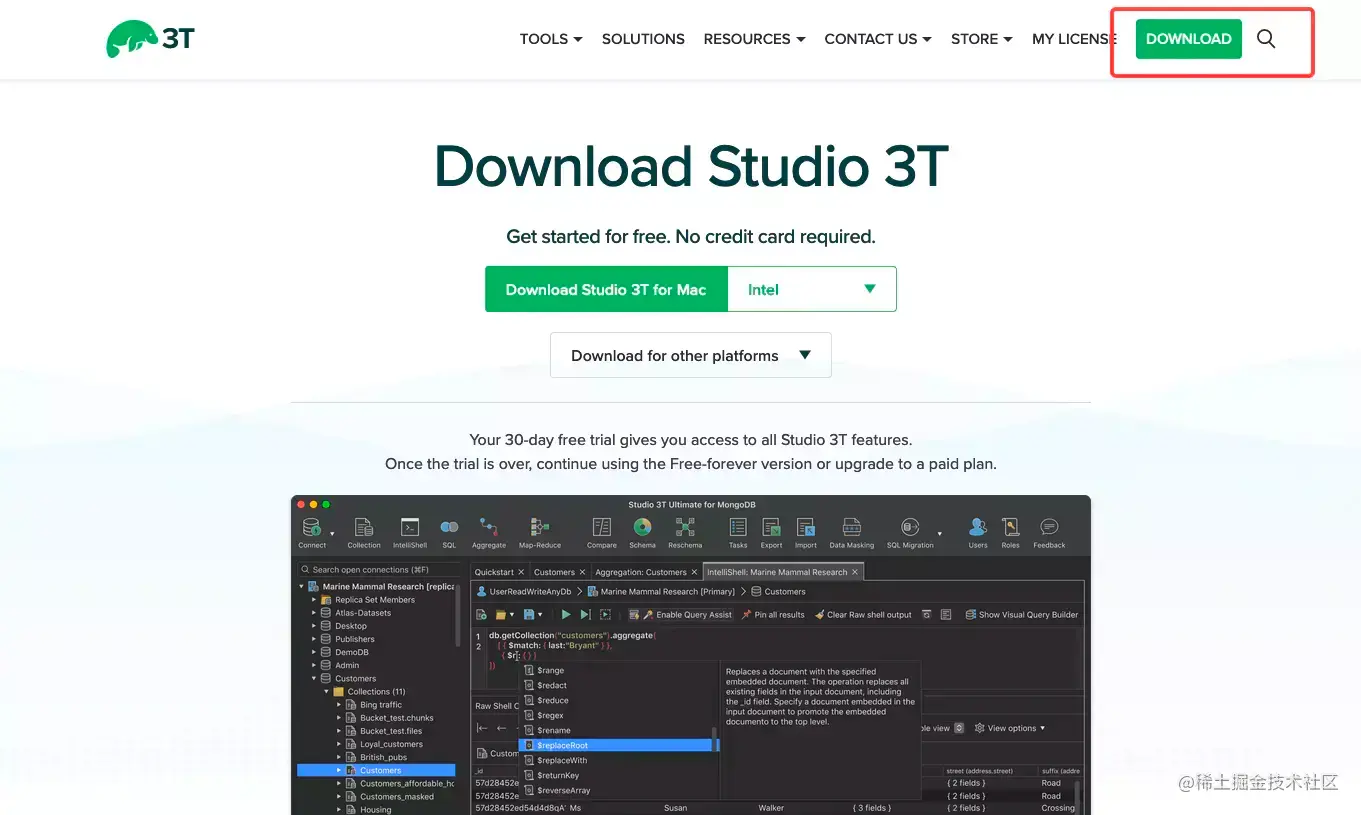Click Marine Mammal Research [Primary] breadcrumb
Screen dimensions: 1361x815
[x=661, y=592]
